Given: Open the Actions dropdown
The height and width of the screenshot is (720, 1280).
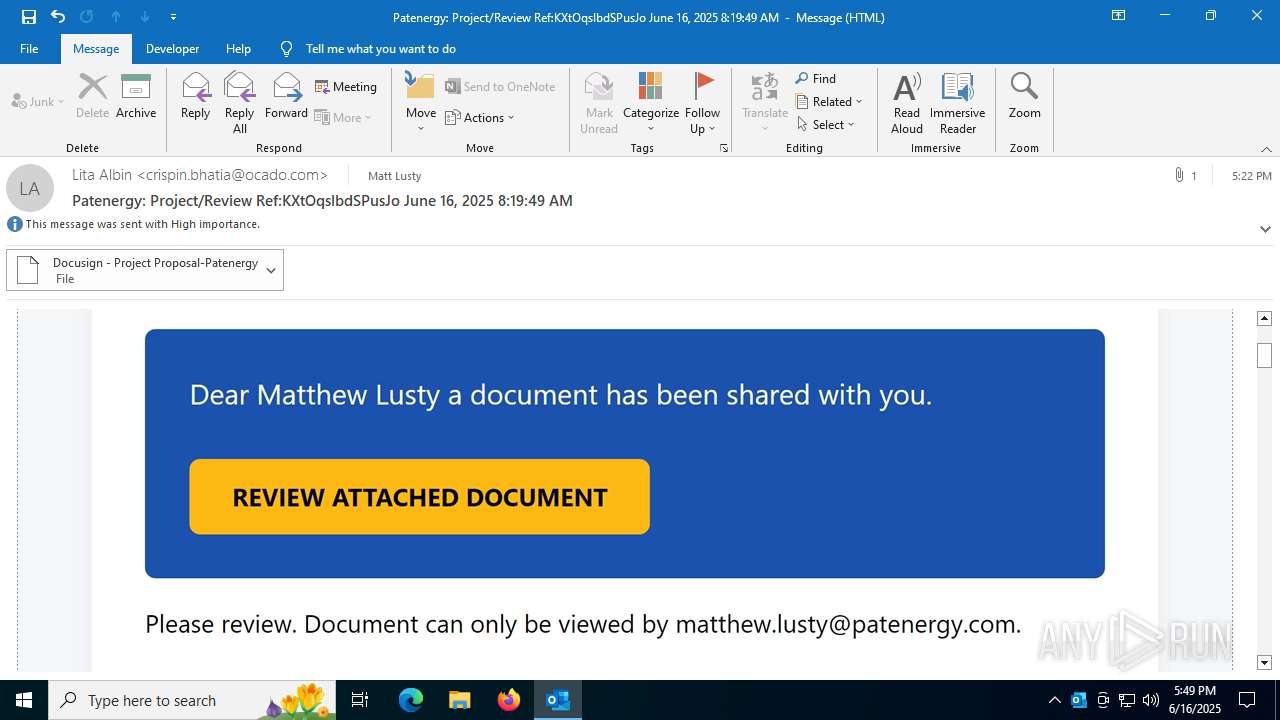Looking at the screenshot, I should click(480, 117).
